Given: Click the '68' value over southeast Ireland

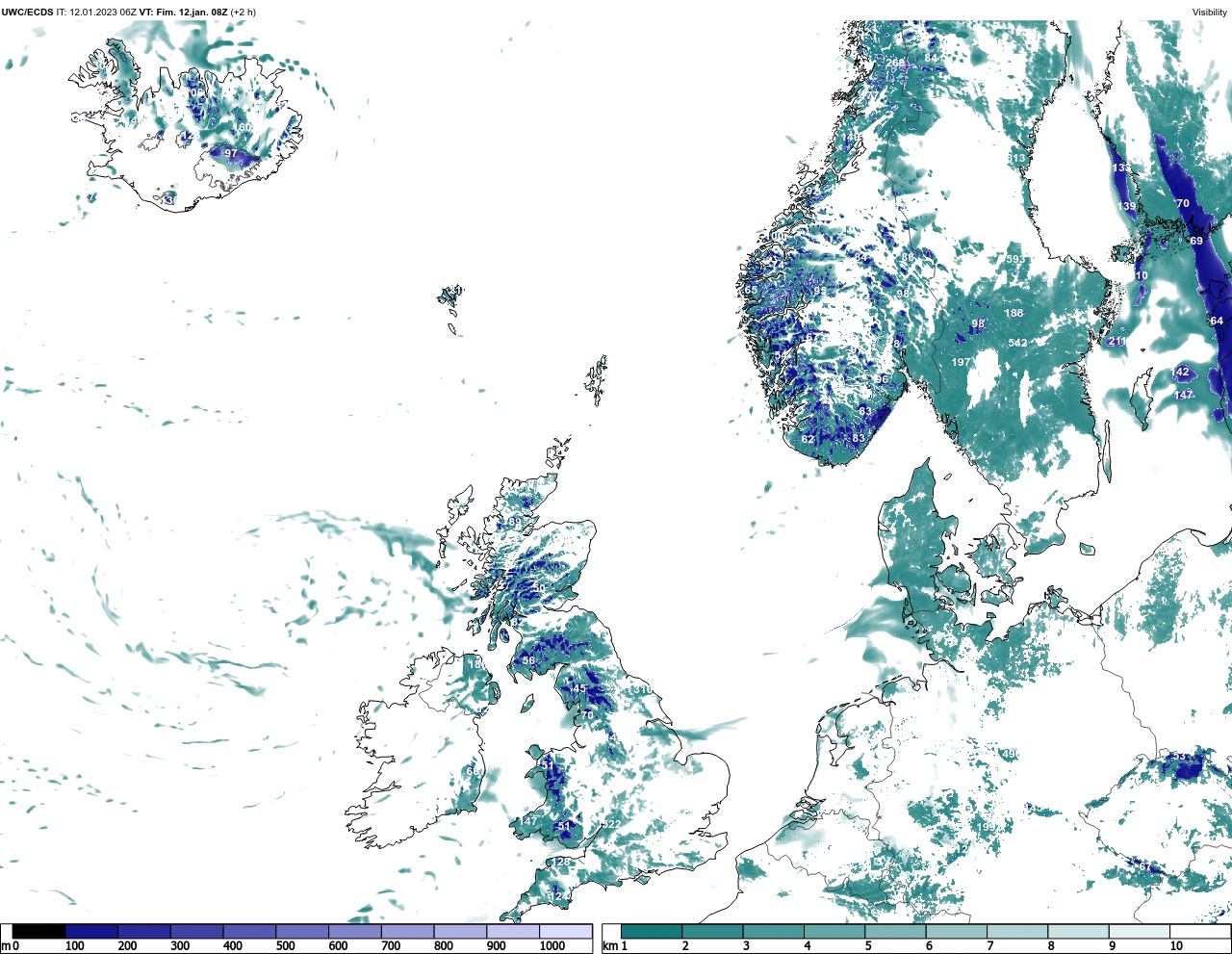Looking at the screenshot, I should [473, 772].
